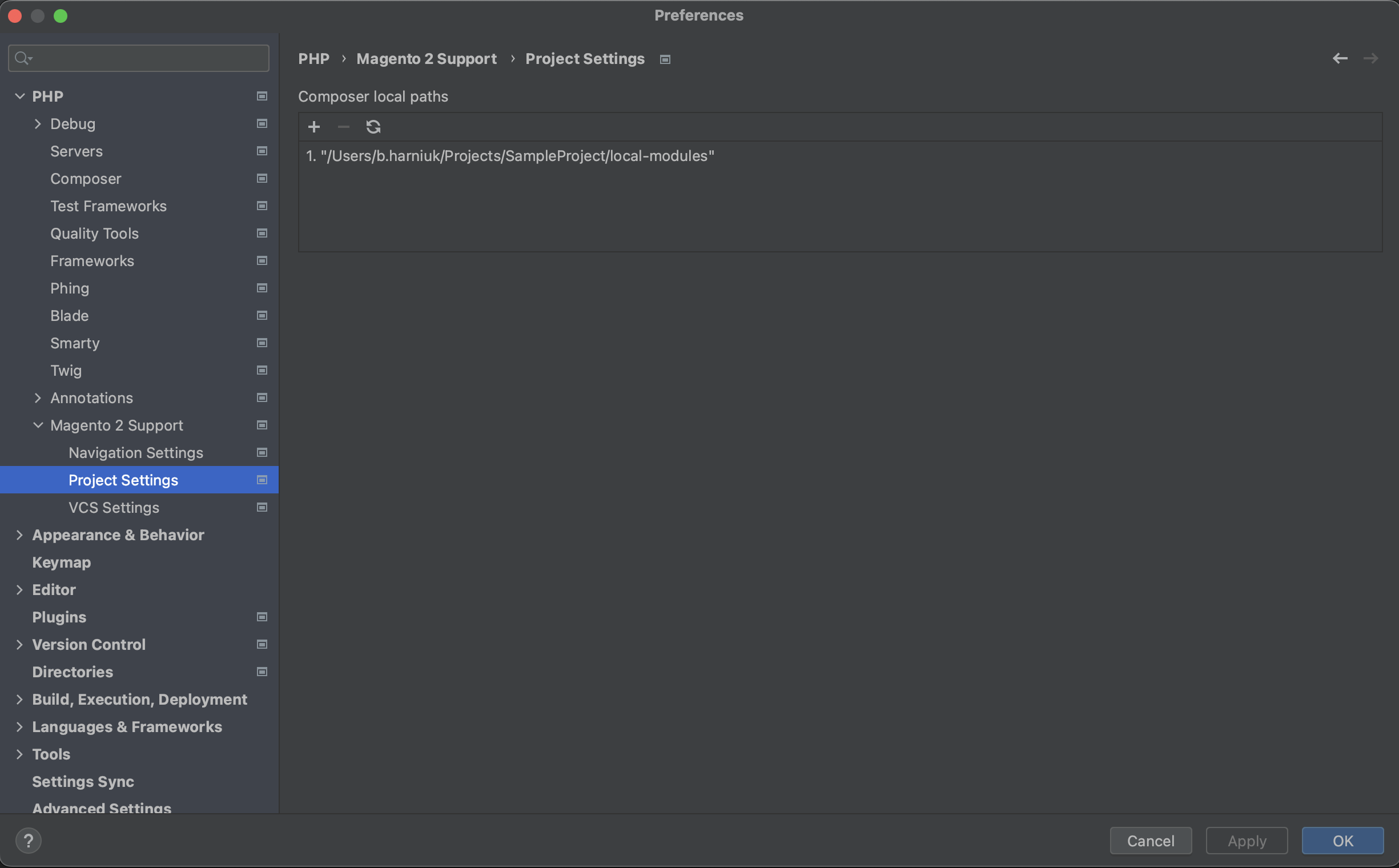1399x868 pixels.
Task: Click project icon on Phing row
Action: [x=262, y=288]
